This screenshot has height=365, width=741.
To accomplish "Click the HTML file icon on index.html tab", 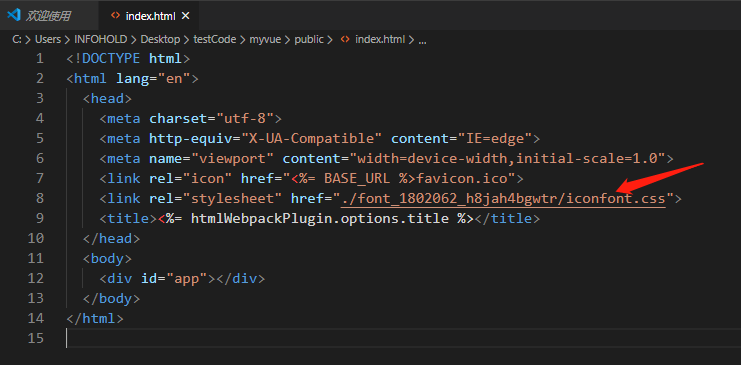I will 115,16.
